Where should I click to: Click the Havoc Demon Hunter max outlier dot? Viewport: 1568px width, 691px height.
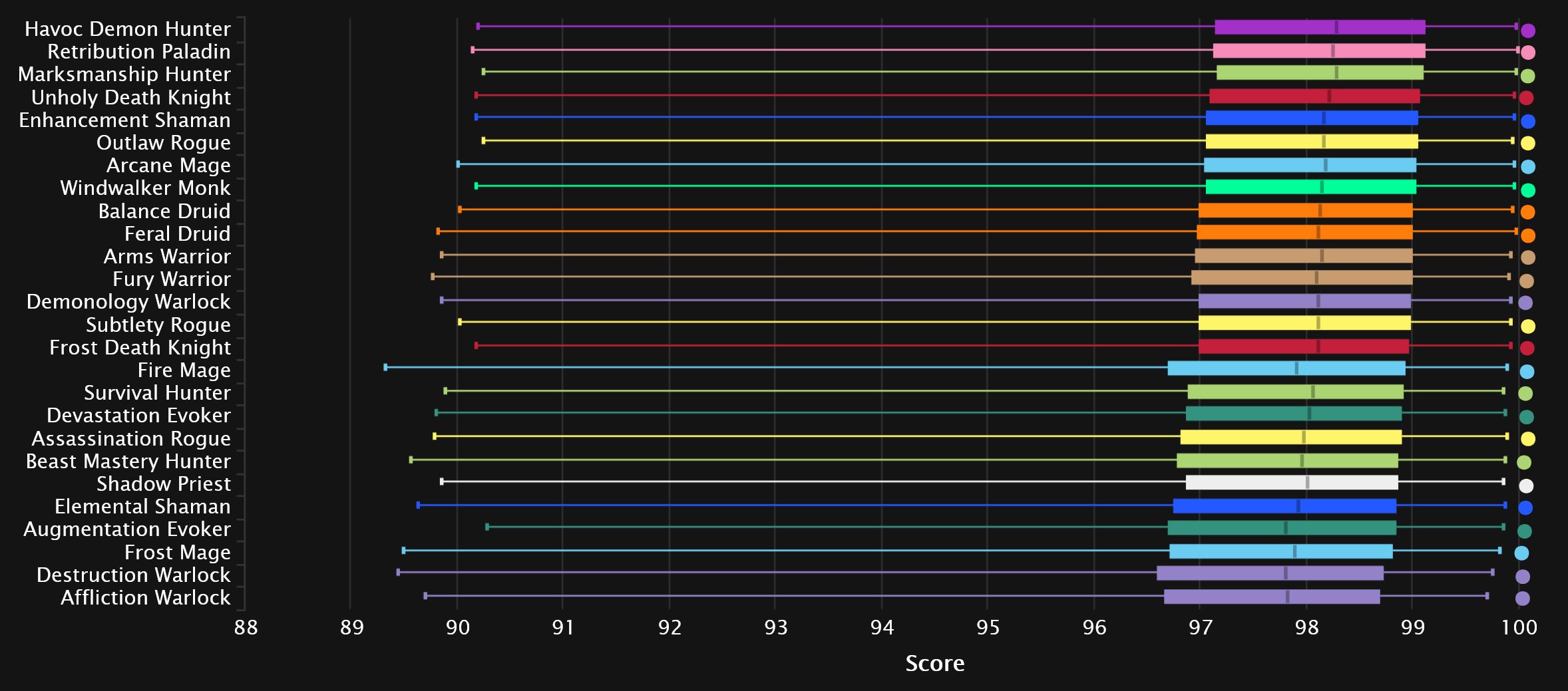tap(1528, 30)
